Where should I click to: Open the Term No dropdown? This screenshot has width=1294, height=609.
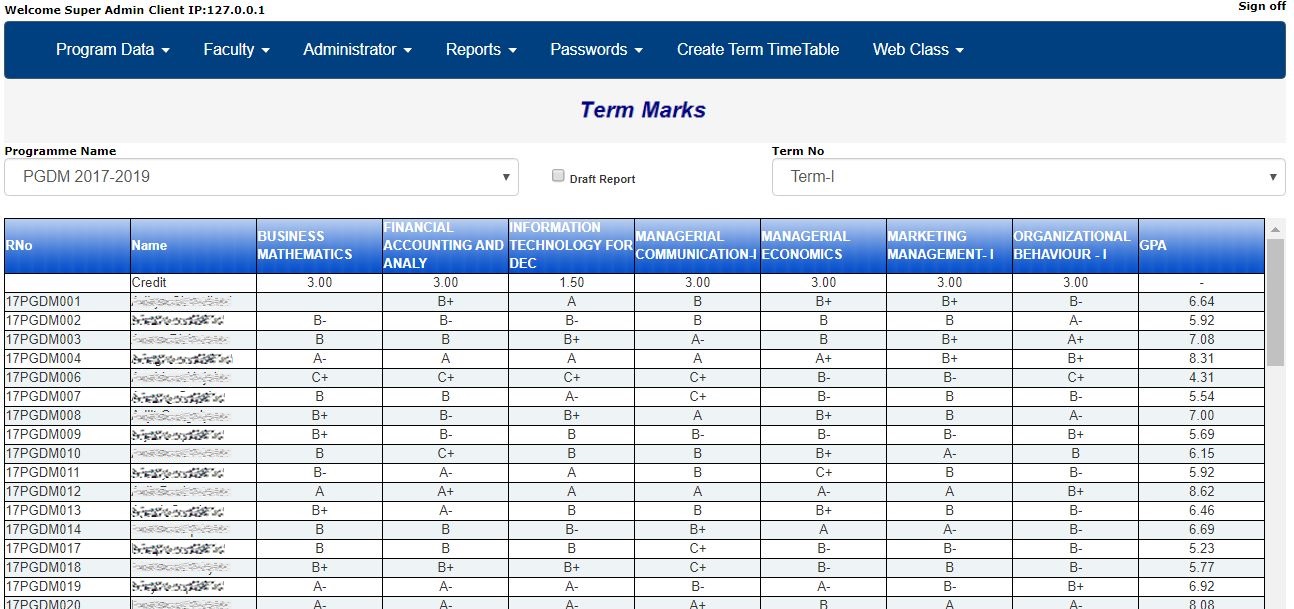1027,176
